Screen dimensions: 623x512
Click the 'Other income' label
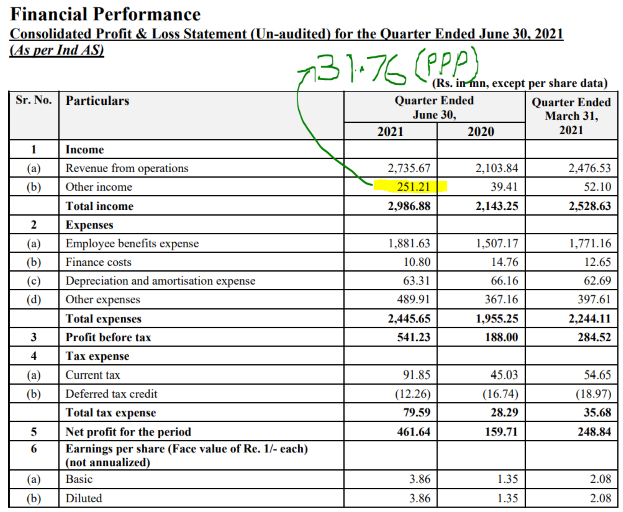click(99, 187)
